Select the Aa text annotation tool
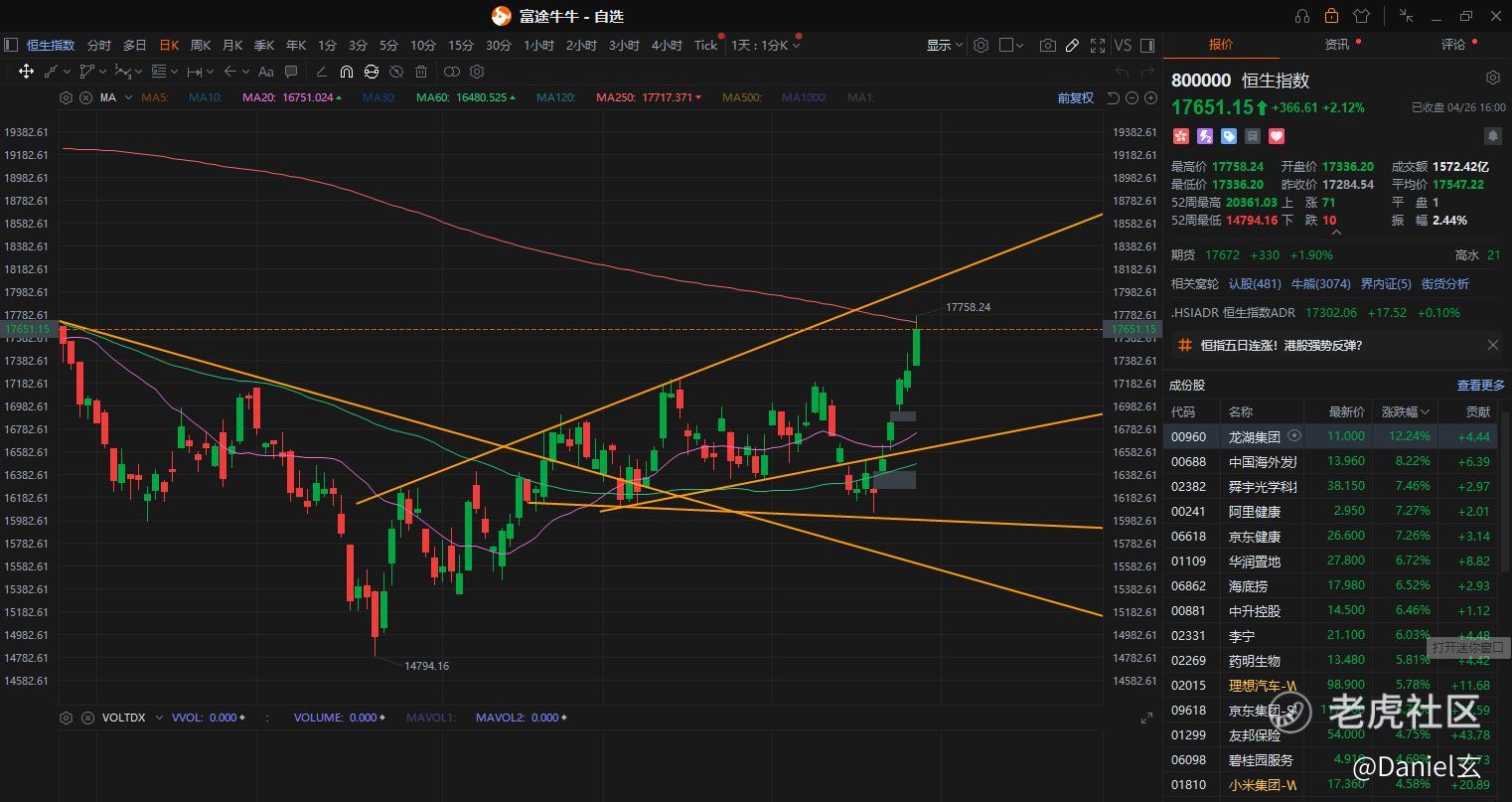This screenshot has width=1512, height=802. tap(265, 72)
